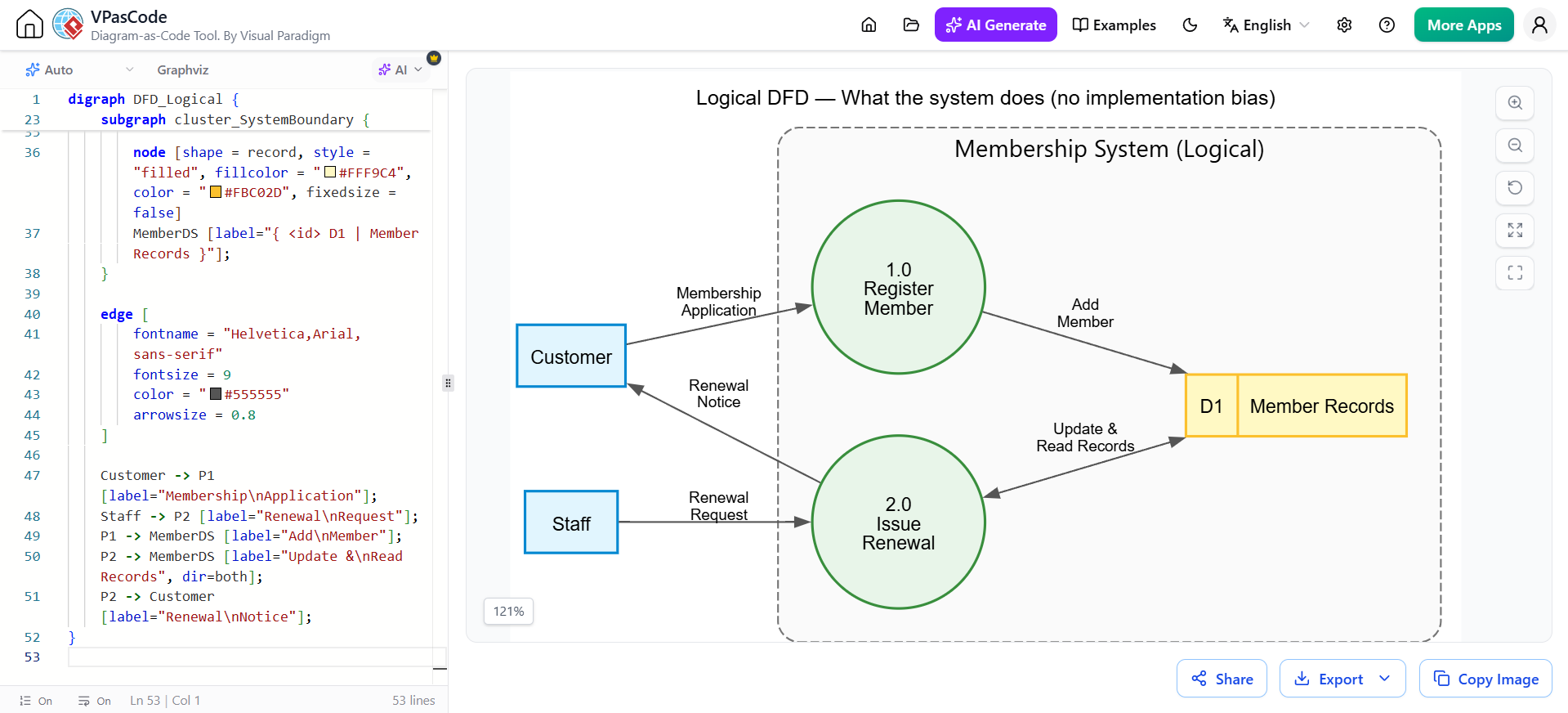Click the Add Member edge label
Image resolution: width=1568 pixels, height=713 pixels.
1085,313
